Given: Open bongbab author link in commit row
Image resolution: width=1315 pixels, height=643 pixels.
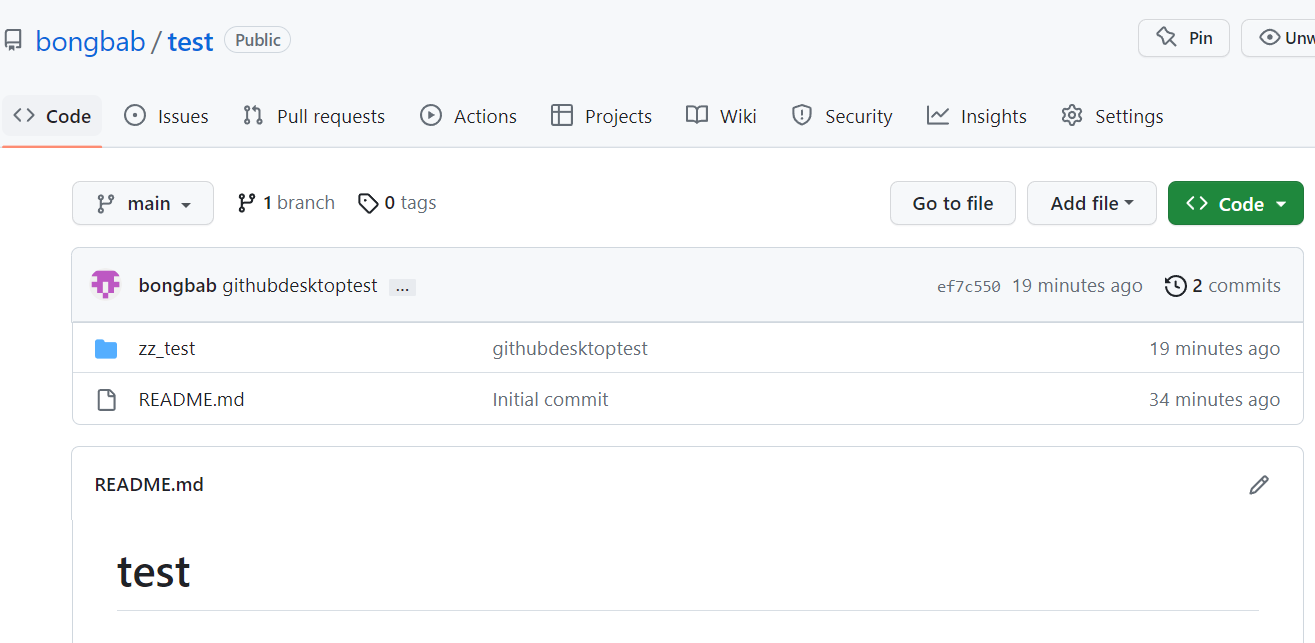Looking at the screenshot, I should 177,285.
